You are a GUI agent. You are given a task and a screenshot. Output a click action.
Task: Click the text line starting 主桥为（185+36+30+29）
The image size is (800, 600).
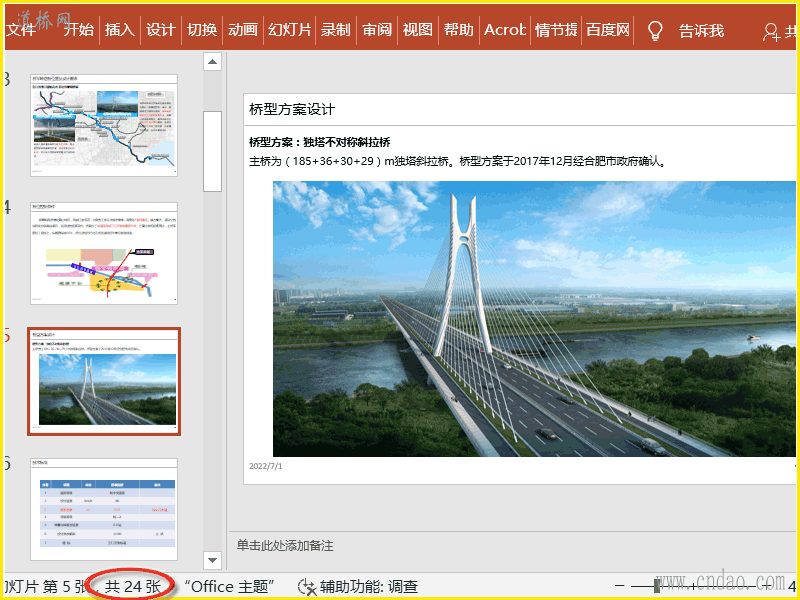(x=458, y=161)
